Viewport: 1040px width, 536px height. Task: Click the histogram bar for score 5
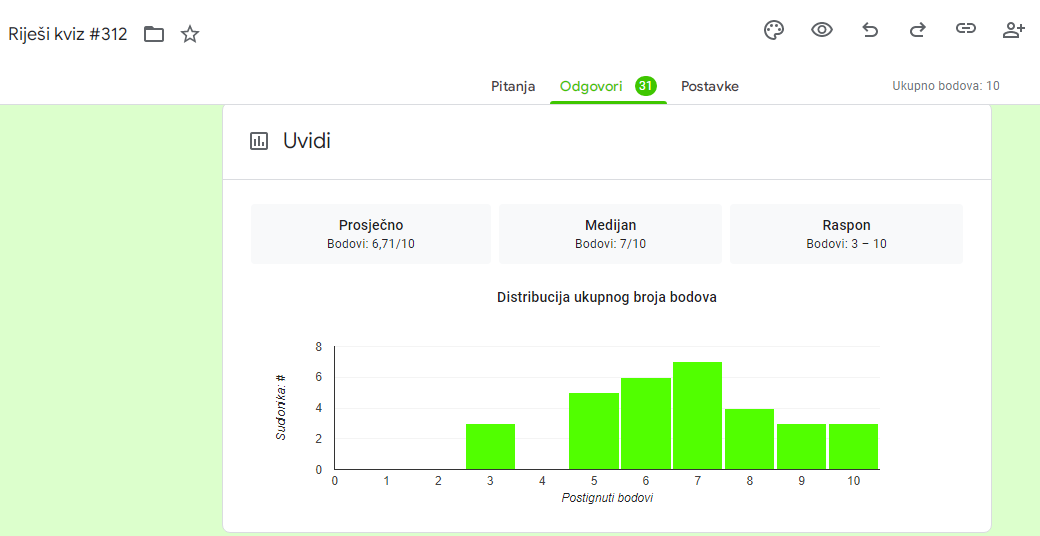pos(594,431)
